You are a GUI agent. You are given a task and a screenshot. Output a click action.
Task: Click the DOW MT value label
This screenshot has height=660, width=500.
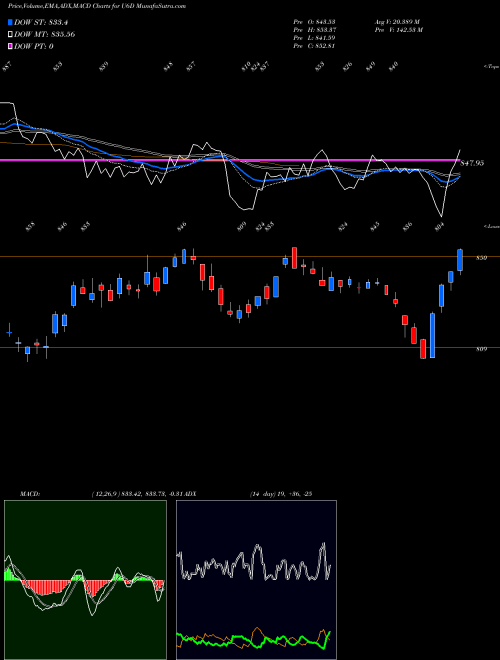tap(45, 34)
